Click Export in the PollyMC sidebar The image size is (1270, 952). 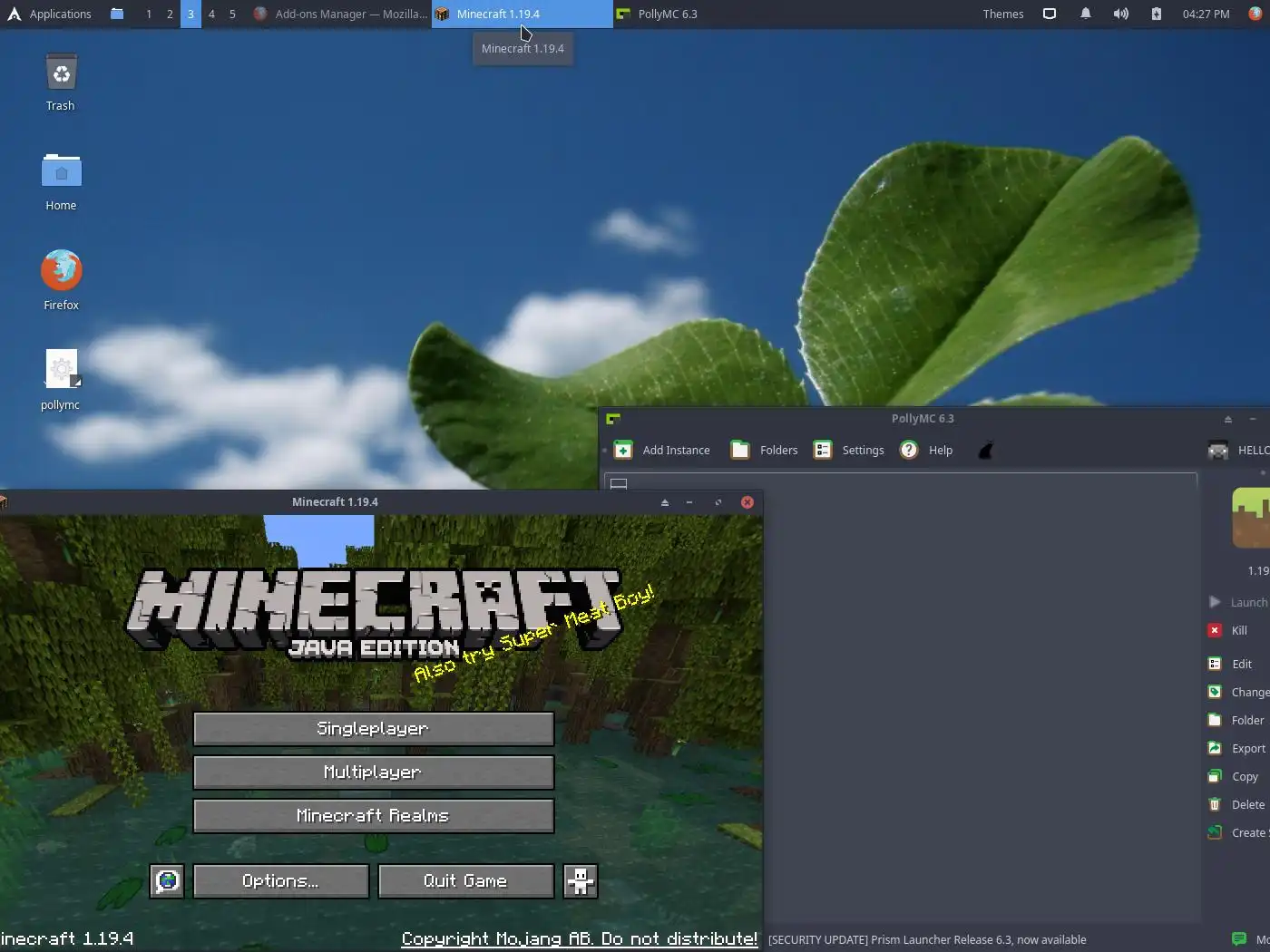(1237, 748)
